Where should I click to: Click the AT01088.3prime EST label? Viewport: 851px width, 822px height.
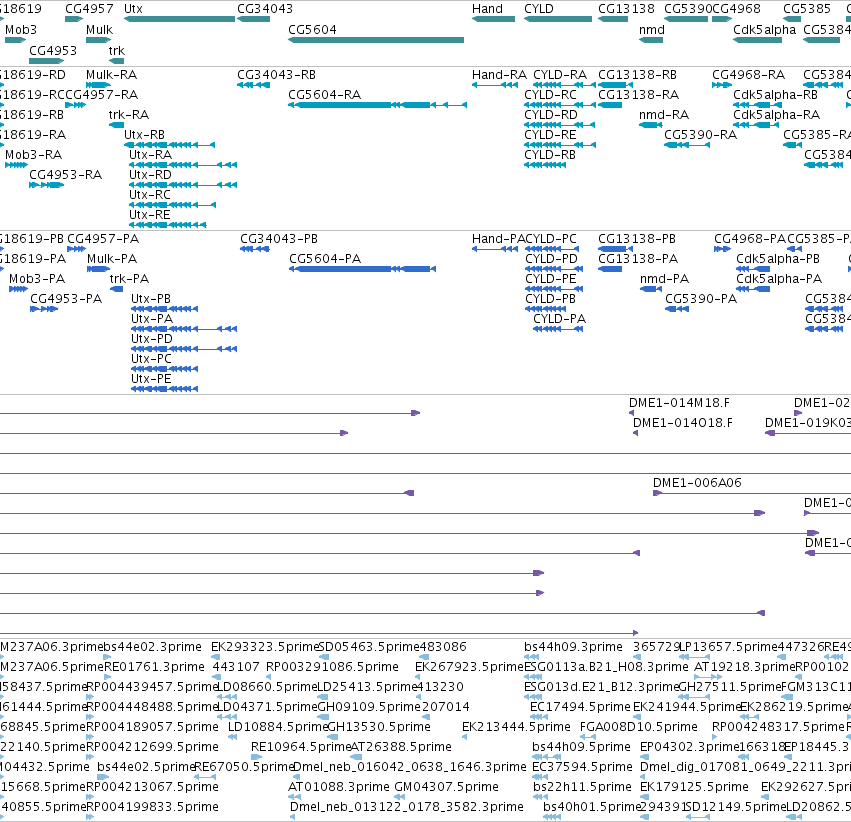[339, 787]
